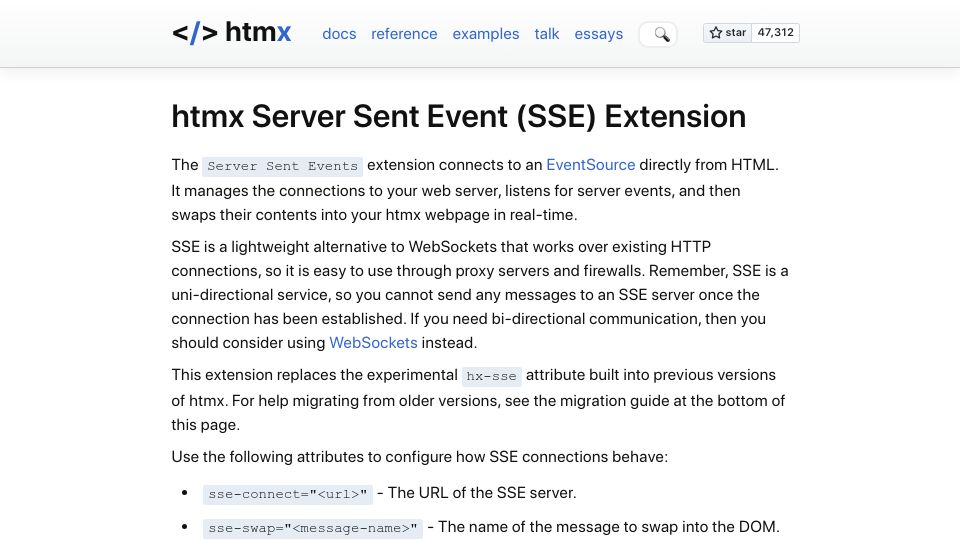
Task: Select the hx-sse code snippet
Action: [x=492, y=376]
